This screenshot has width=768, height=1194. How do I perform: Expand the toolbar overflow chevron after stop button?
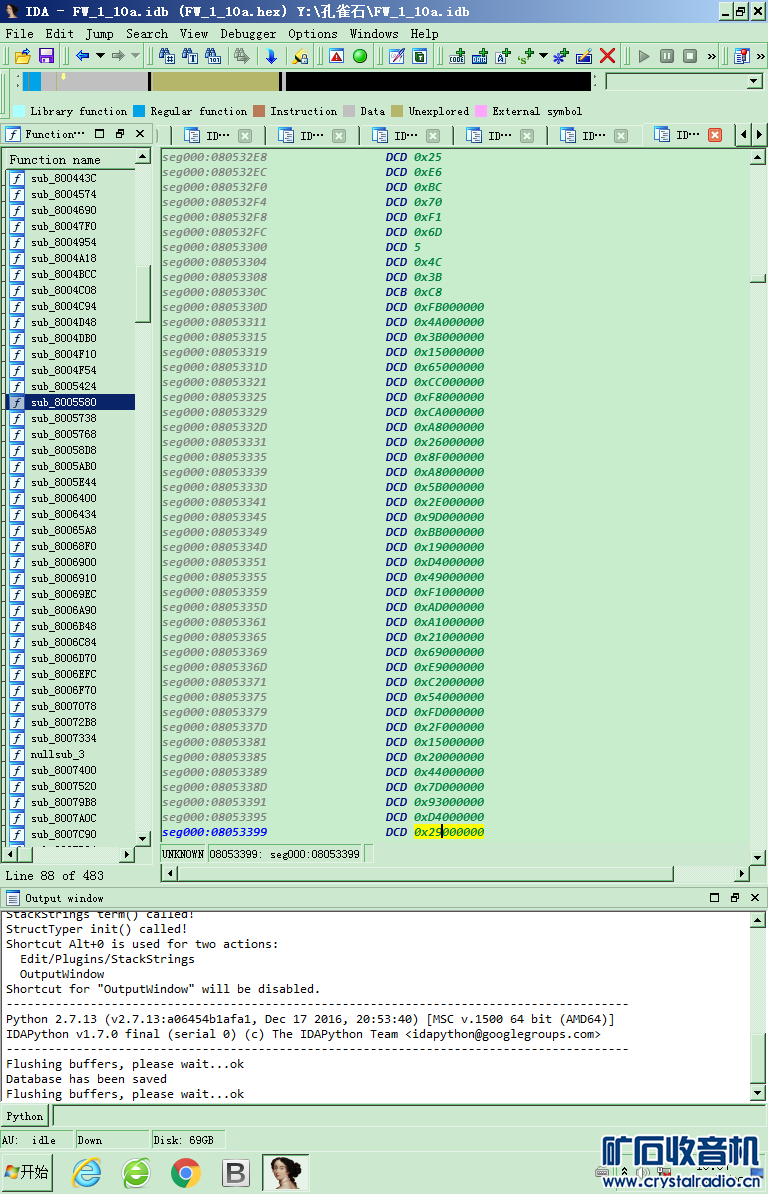[x=712, y=56]
